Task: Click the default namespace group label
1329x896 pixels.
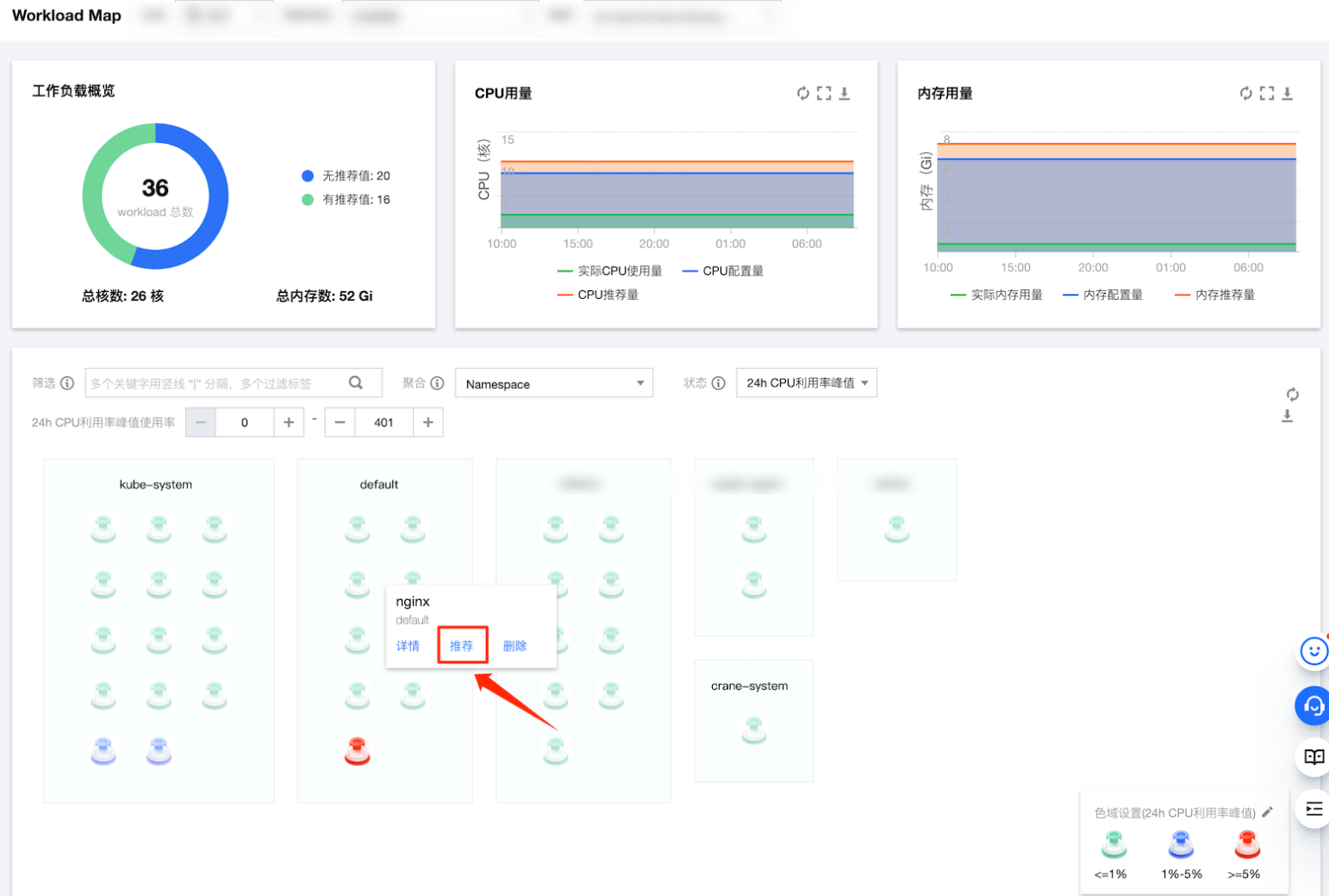Action: click(379, 484)
